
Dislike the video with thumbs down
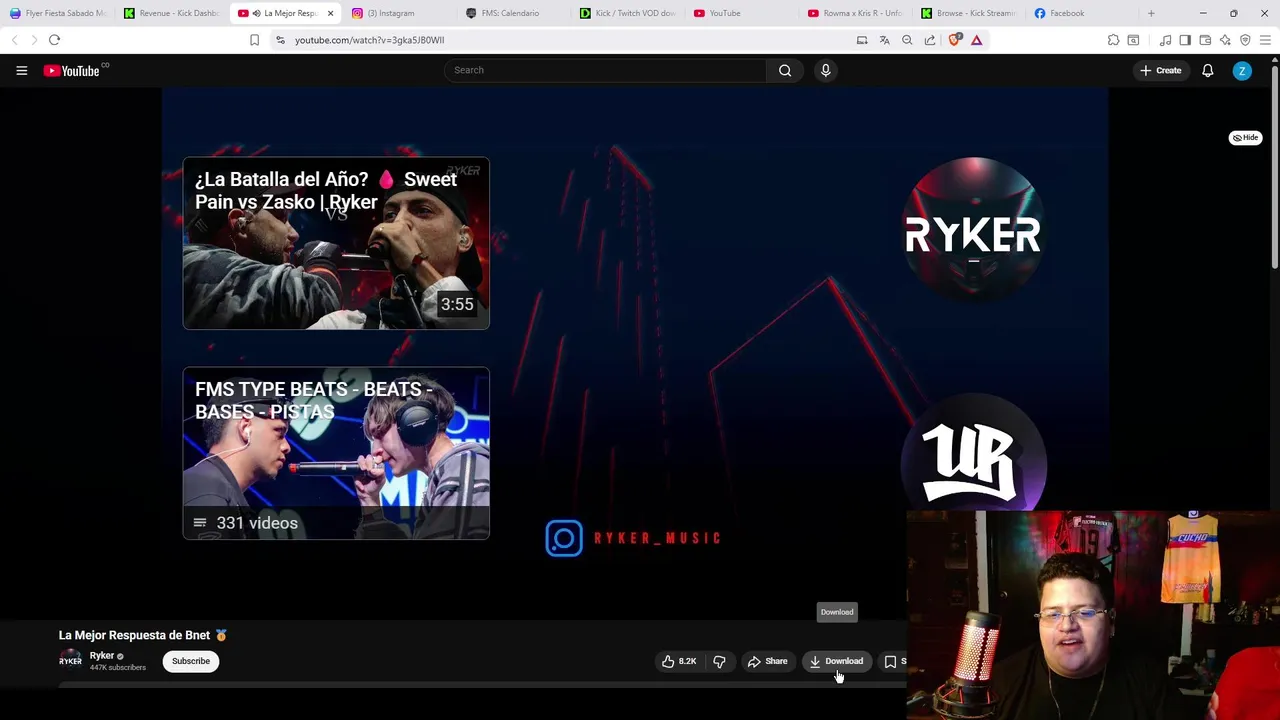tap(719, 661)
